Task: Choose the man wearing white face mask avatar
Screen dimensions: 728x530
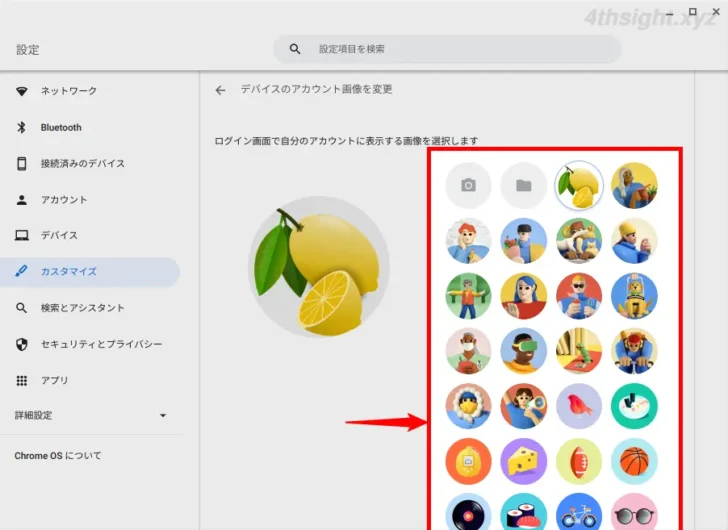Action: [468, 351]
